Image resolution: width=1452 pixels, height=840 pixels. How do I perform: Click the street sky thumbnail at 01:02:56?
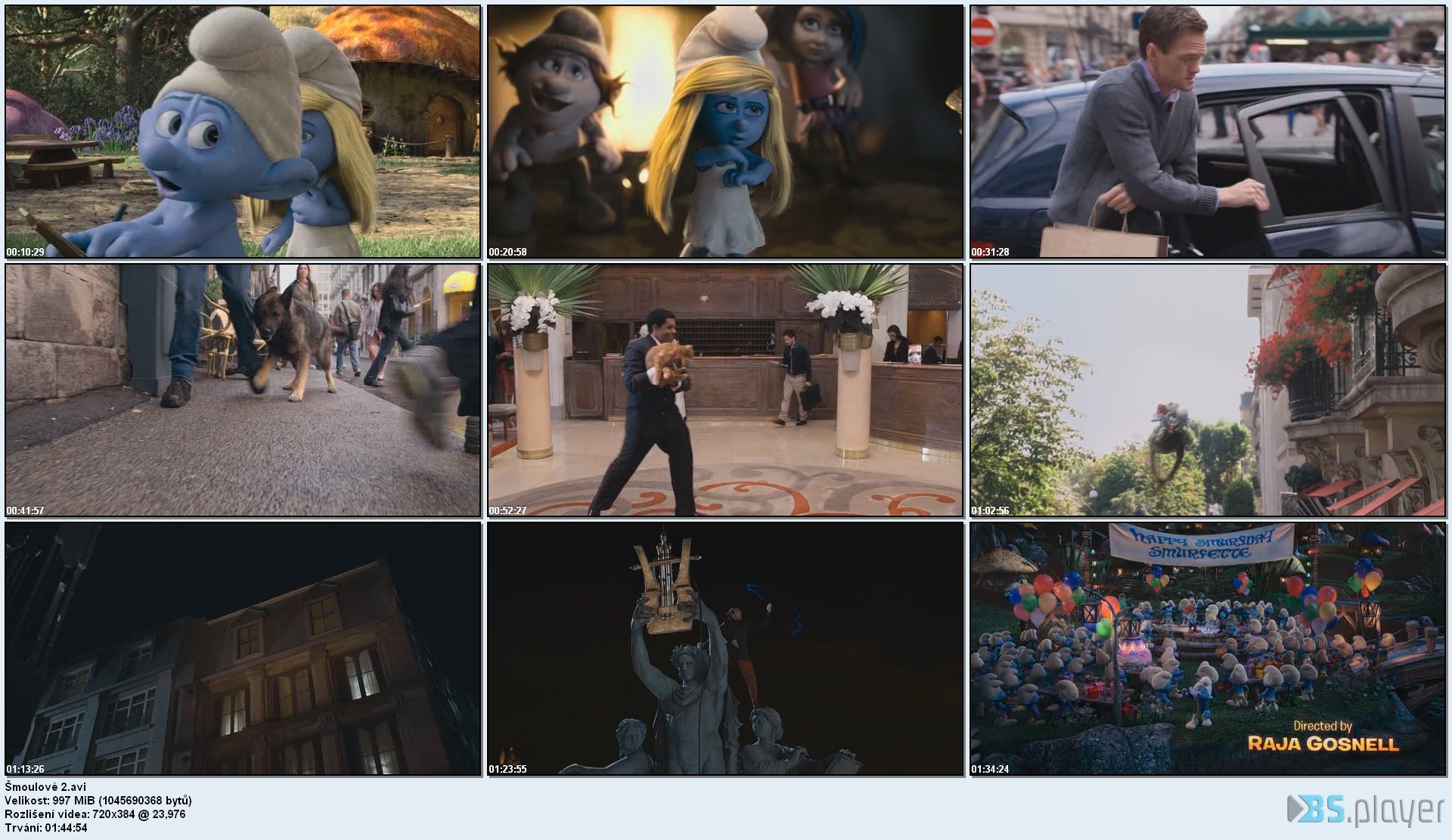click(x=1208, y=389)
